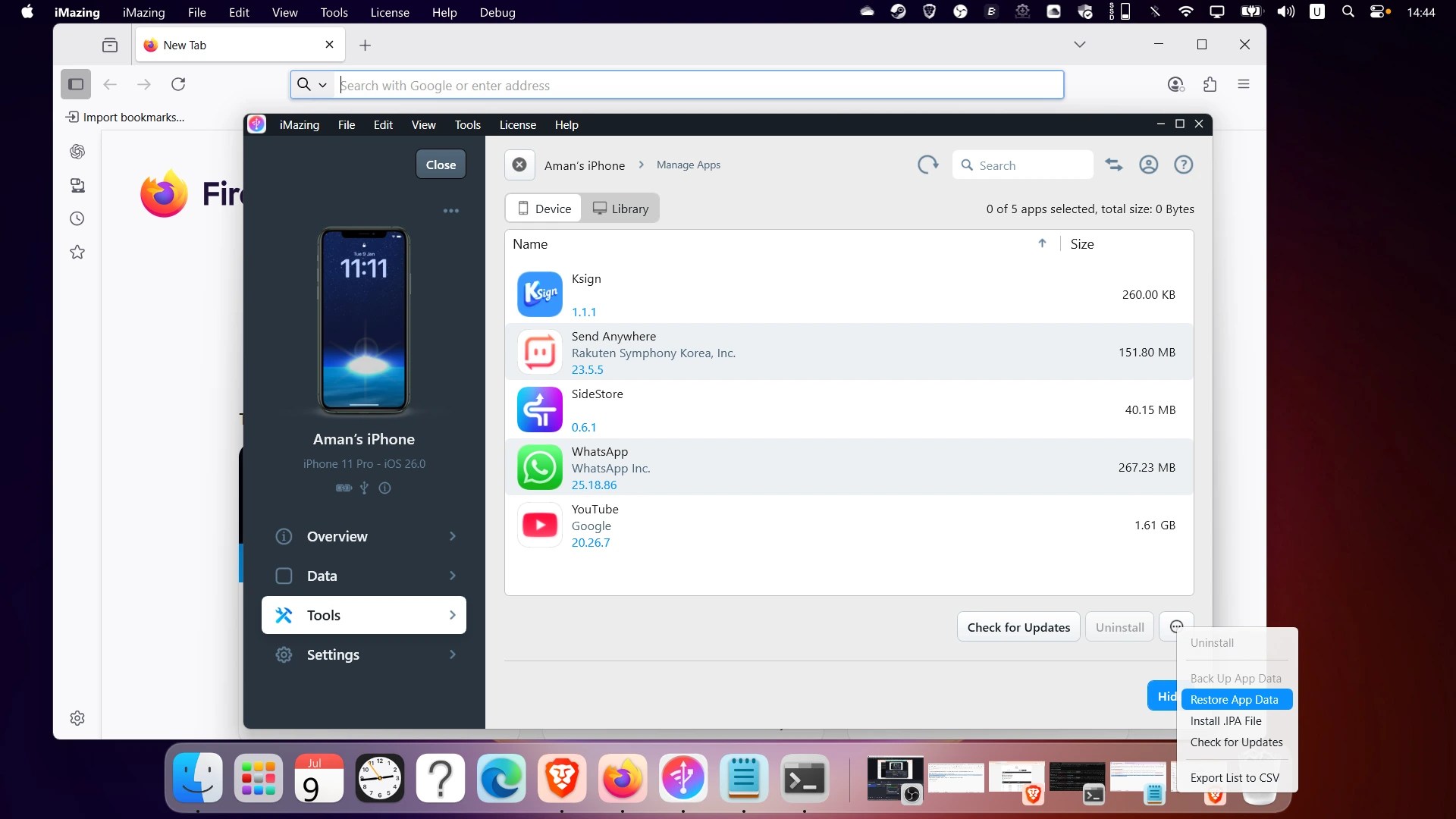1456x819 pixels.
Task: Select Install .IPA File from context menu
Action: pyautogui.click(x=1225, y=721)
